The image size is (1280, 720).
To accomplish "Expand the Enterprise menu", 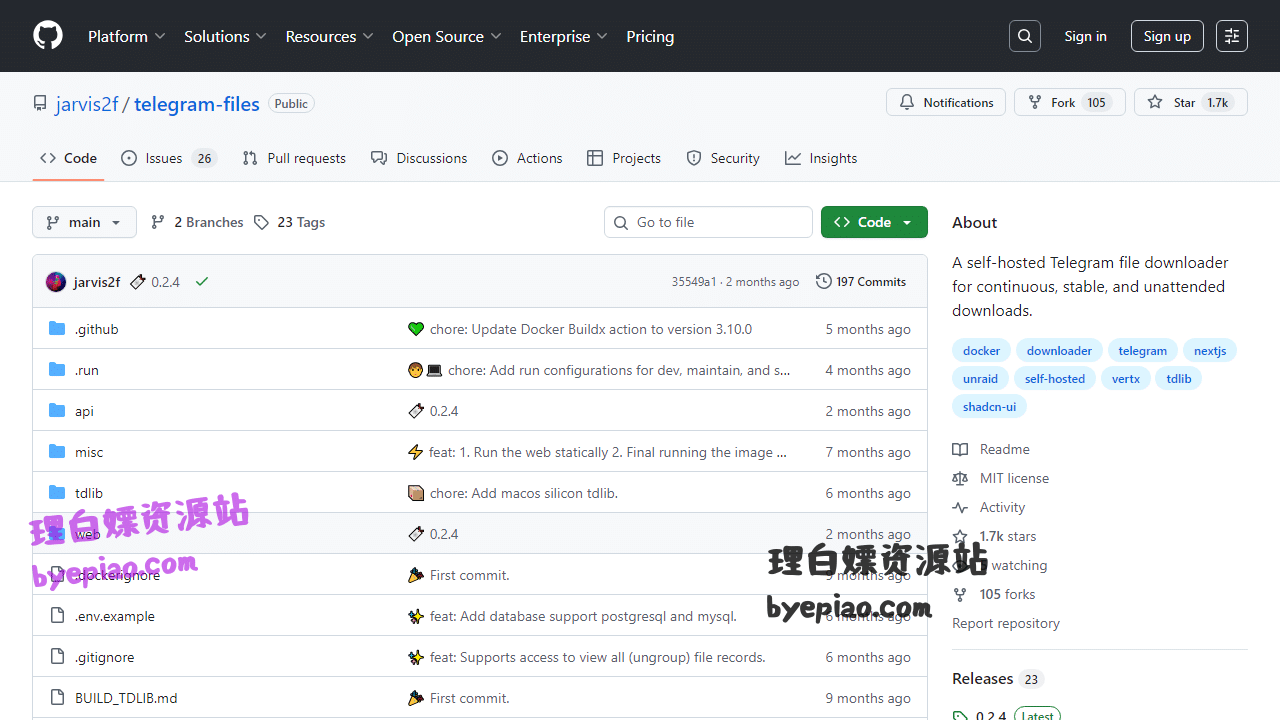I will pos(563,36).
